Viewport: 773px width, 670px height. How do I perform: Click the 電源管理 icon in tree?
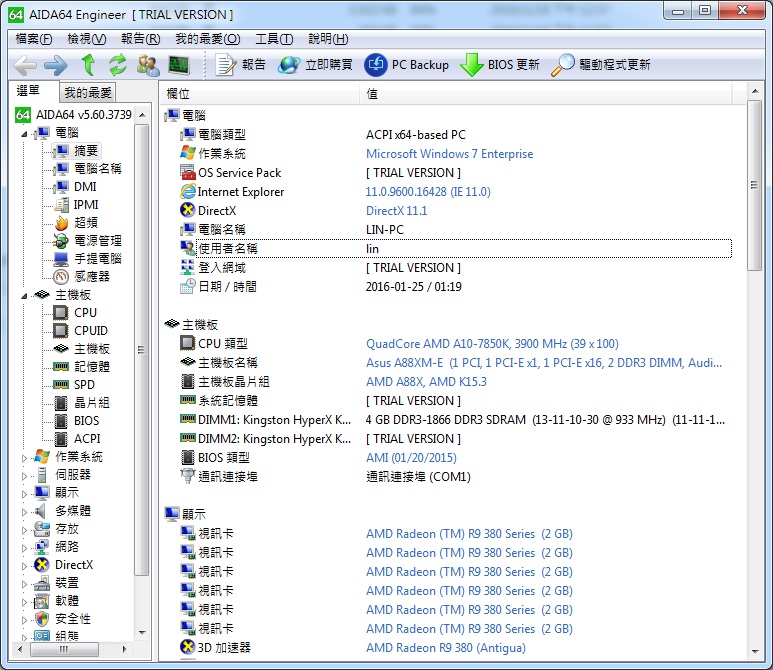click(61, 241)
